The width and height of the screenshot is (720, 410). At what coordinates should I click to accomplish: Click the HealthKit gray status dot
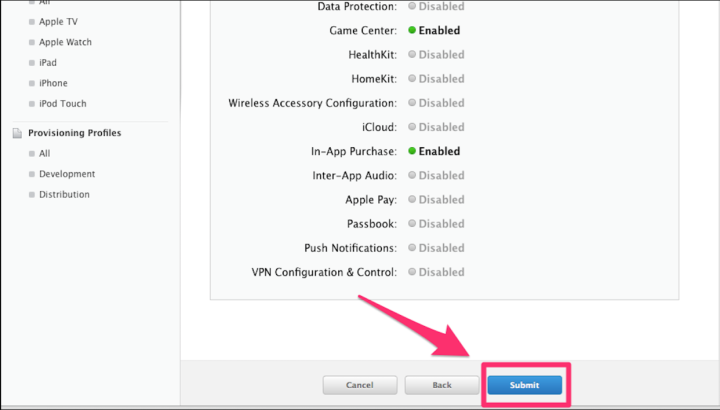[x=412, y=54]
